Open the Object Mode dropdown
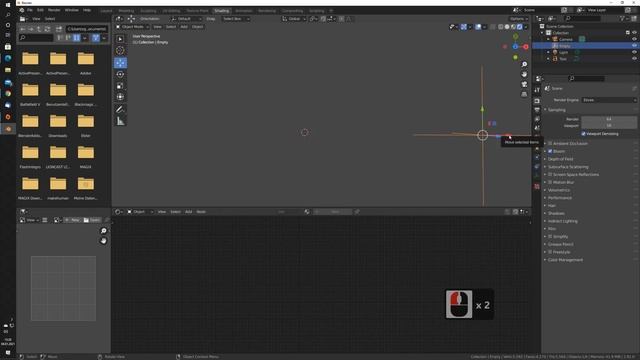The image size is (640, 360). [132, 27]
